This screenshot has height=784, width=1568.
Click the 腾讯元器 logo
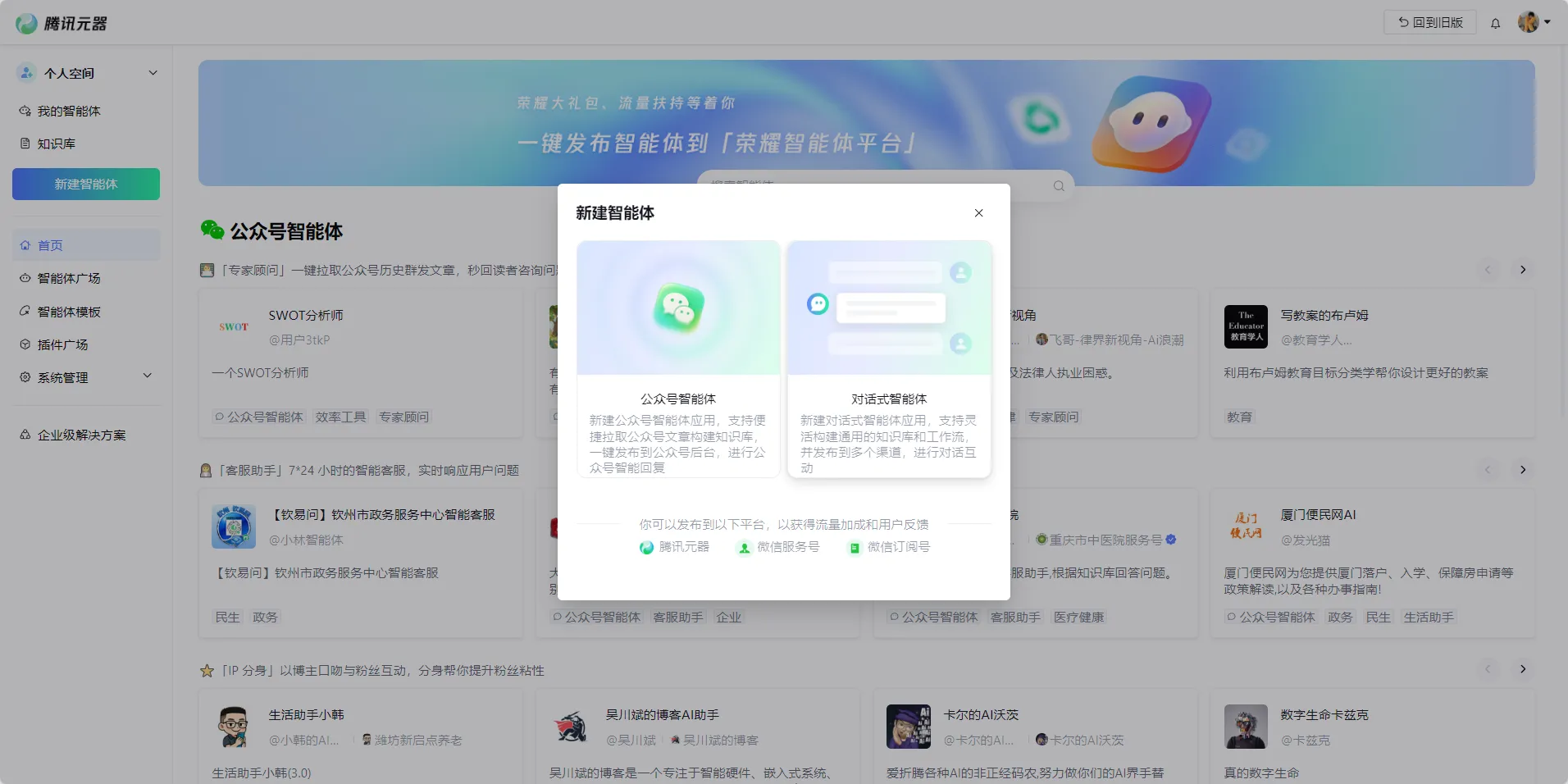click(x=62, y=23)
